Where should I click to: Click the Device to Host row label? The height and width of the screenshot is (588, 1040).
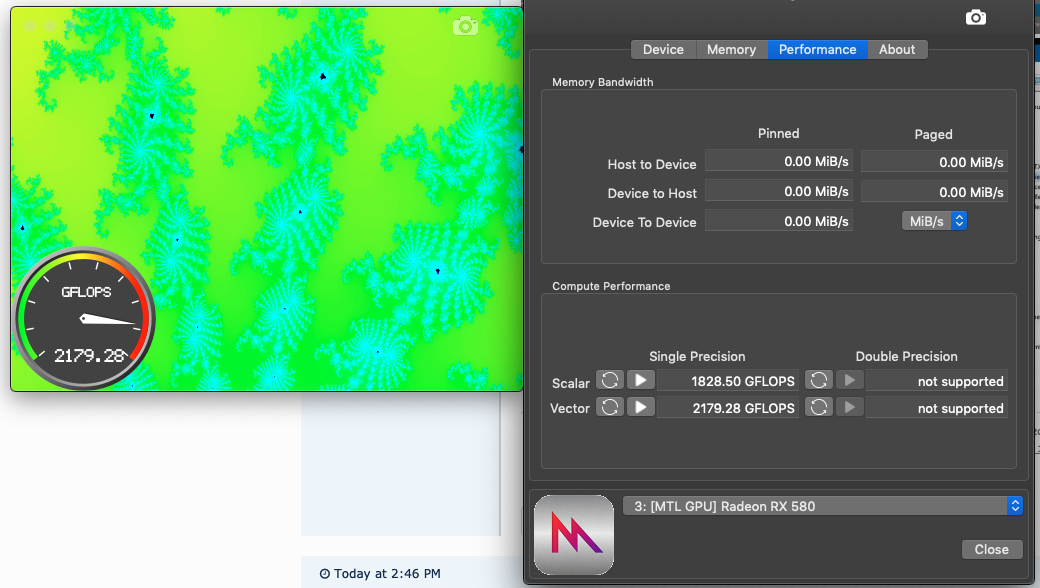pyautogui.click(x=652, y=193)
